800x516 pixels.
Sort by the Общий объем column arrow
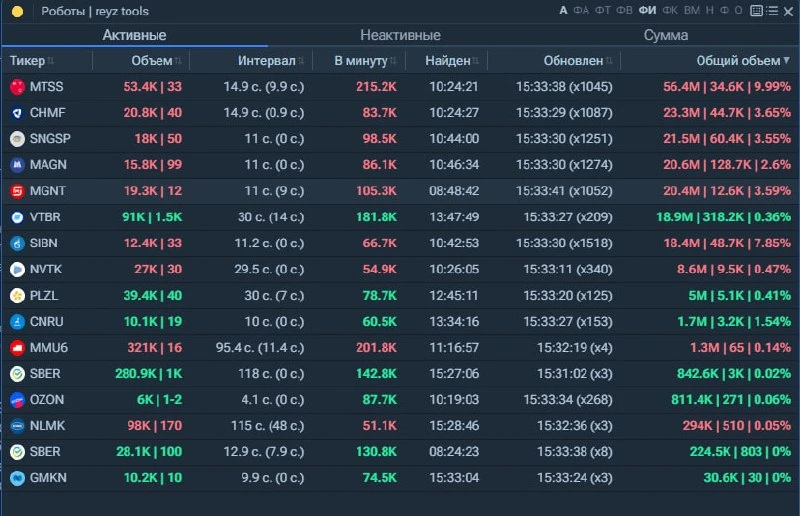[x=786, y=60]
